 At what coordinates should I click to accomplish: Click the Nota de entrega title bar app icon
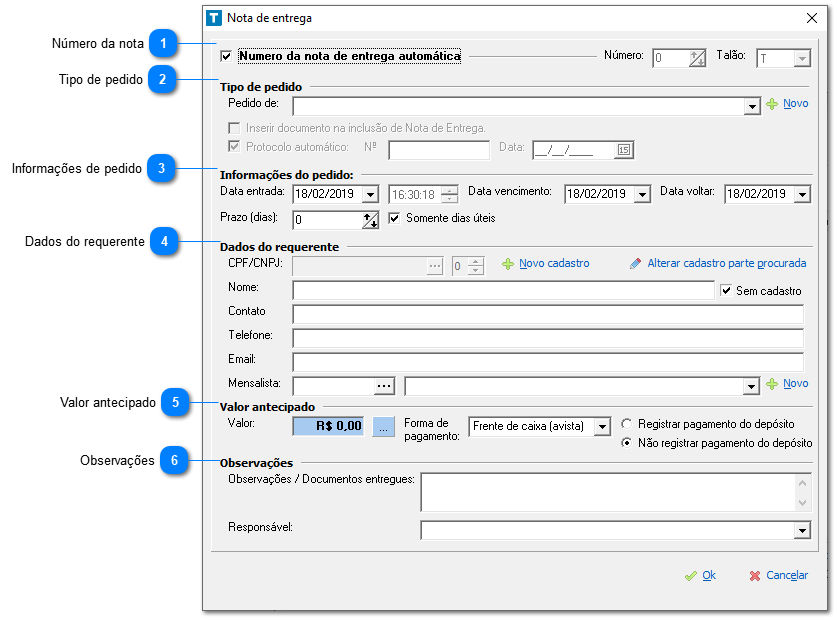(x=214, y=18)
